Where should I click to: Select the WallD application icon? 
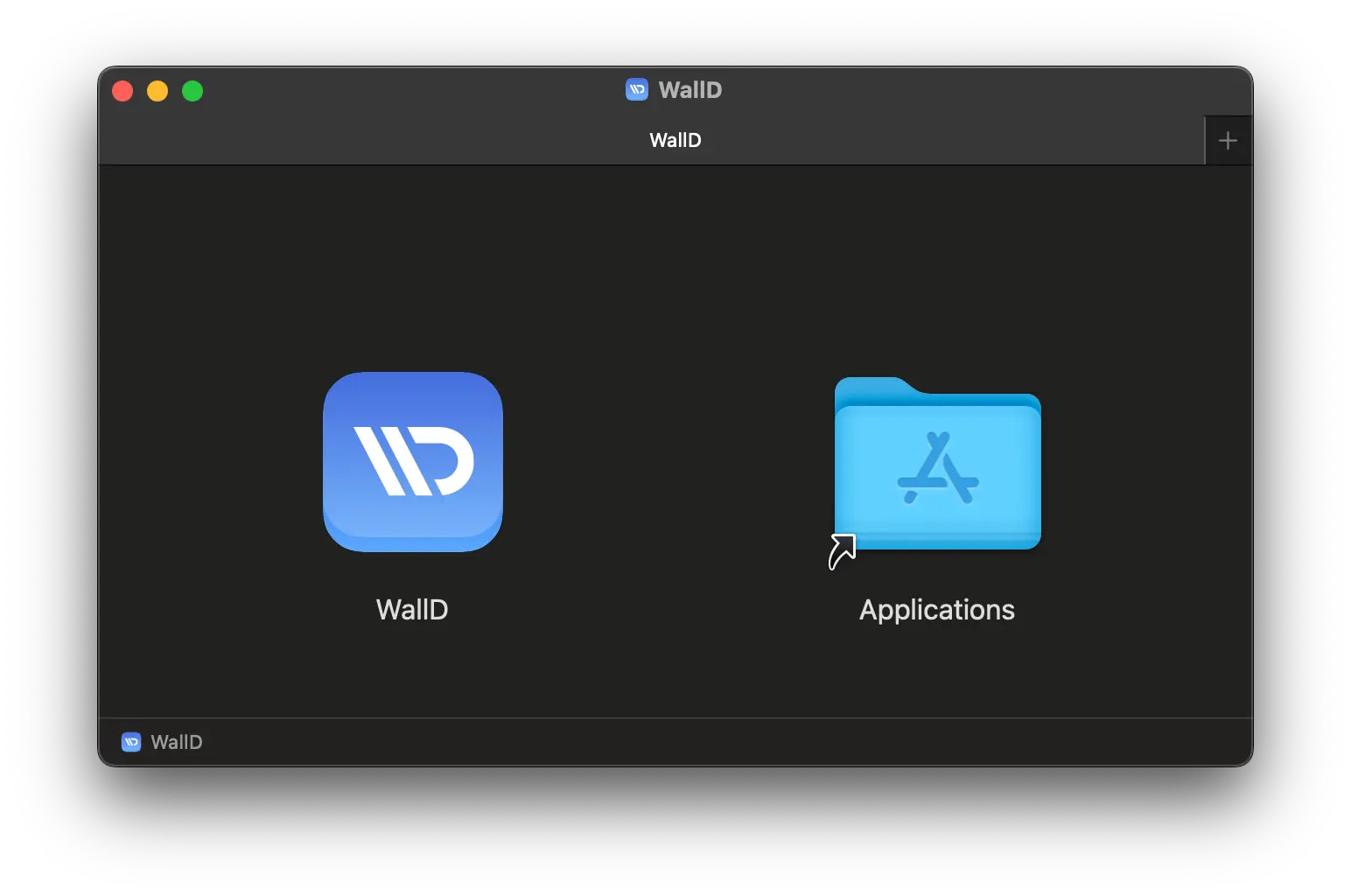(x=412, y=461)
